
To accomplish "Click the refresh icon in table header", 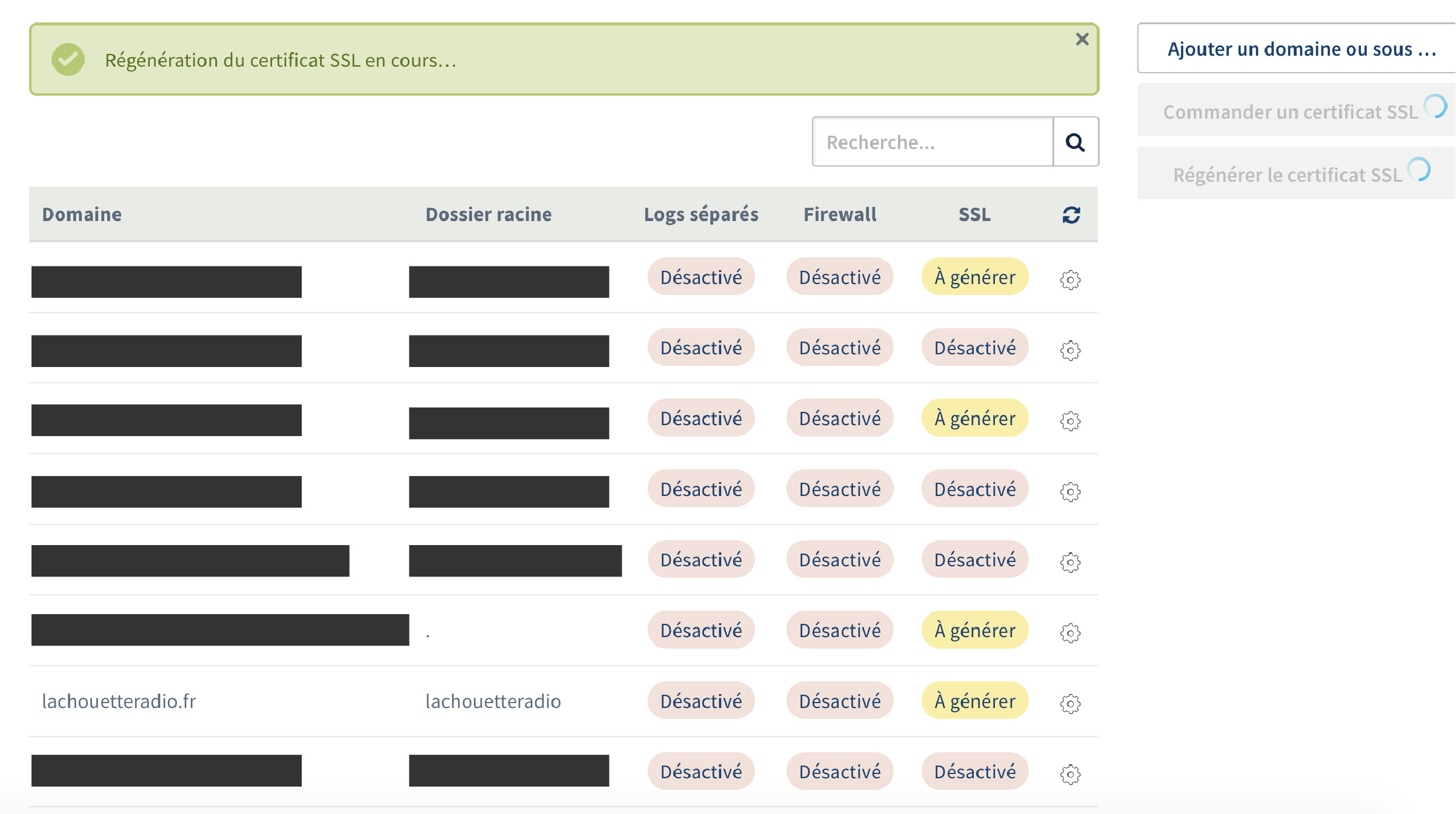I will tap(1071, 214).
